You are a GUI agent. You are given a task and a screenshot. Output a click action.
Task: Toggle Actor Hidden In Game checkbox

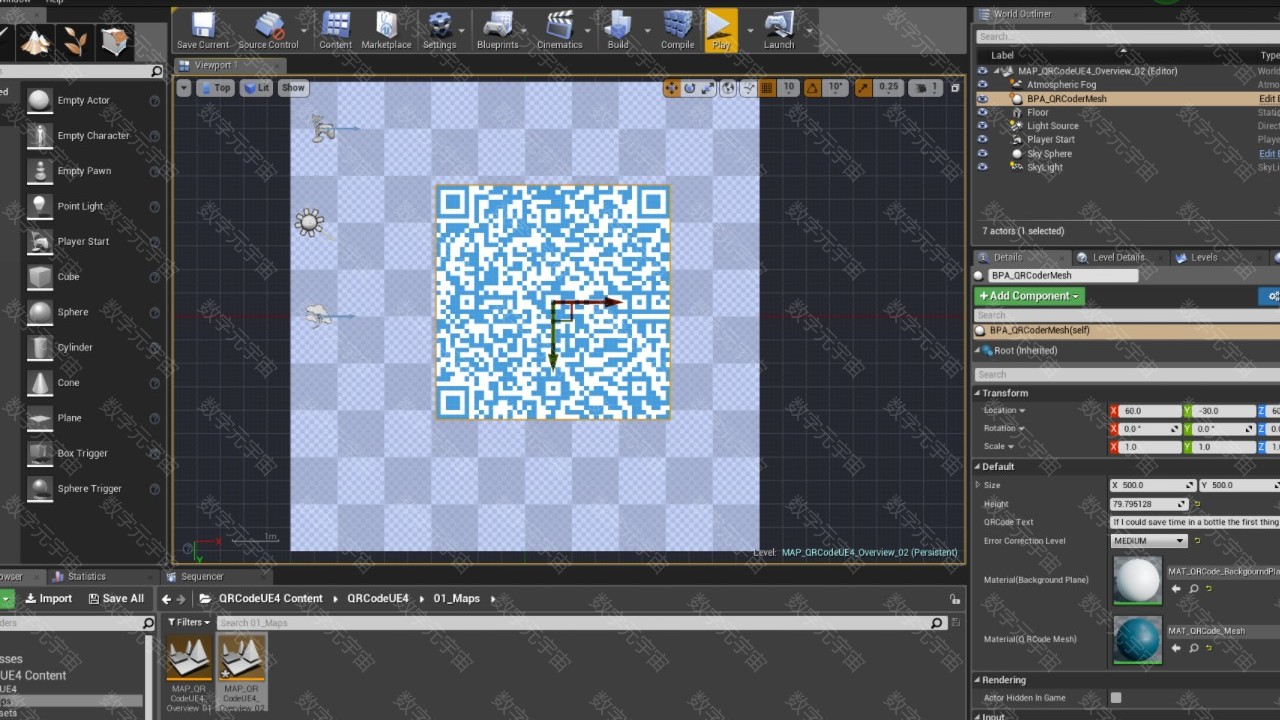click(x=1116, y=698)
